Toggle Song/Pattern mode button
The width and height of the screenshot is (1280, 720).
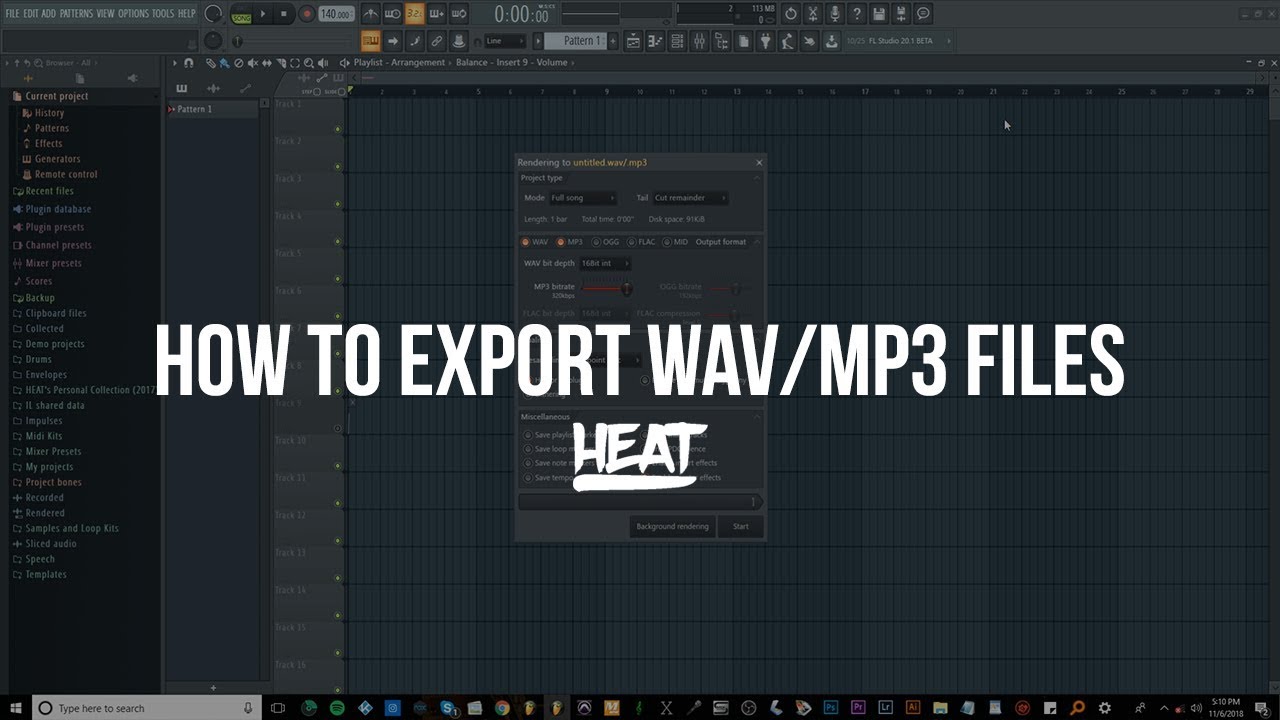[x=241, y=14]
